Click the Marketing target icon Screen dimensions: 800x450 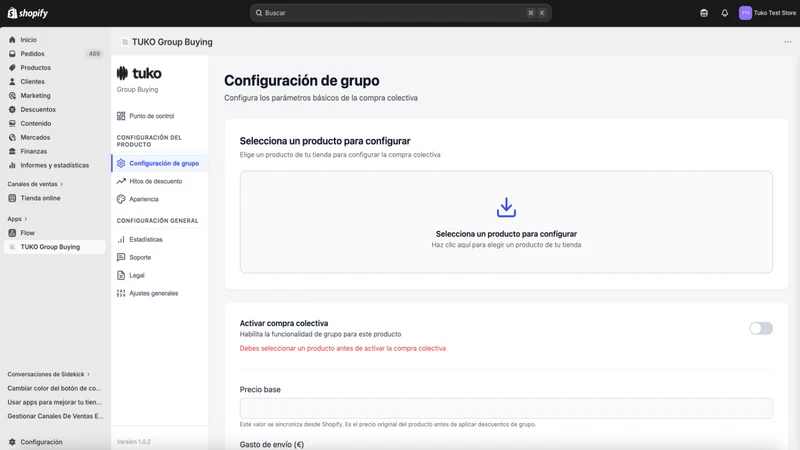(x=12, y=95)
